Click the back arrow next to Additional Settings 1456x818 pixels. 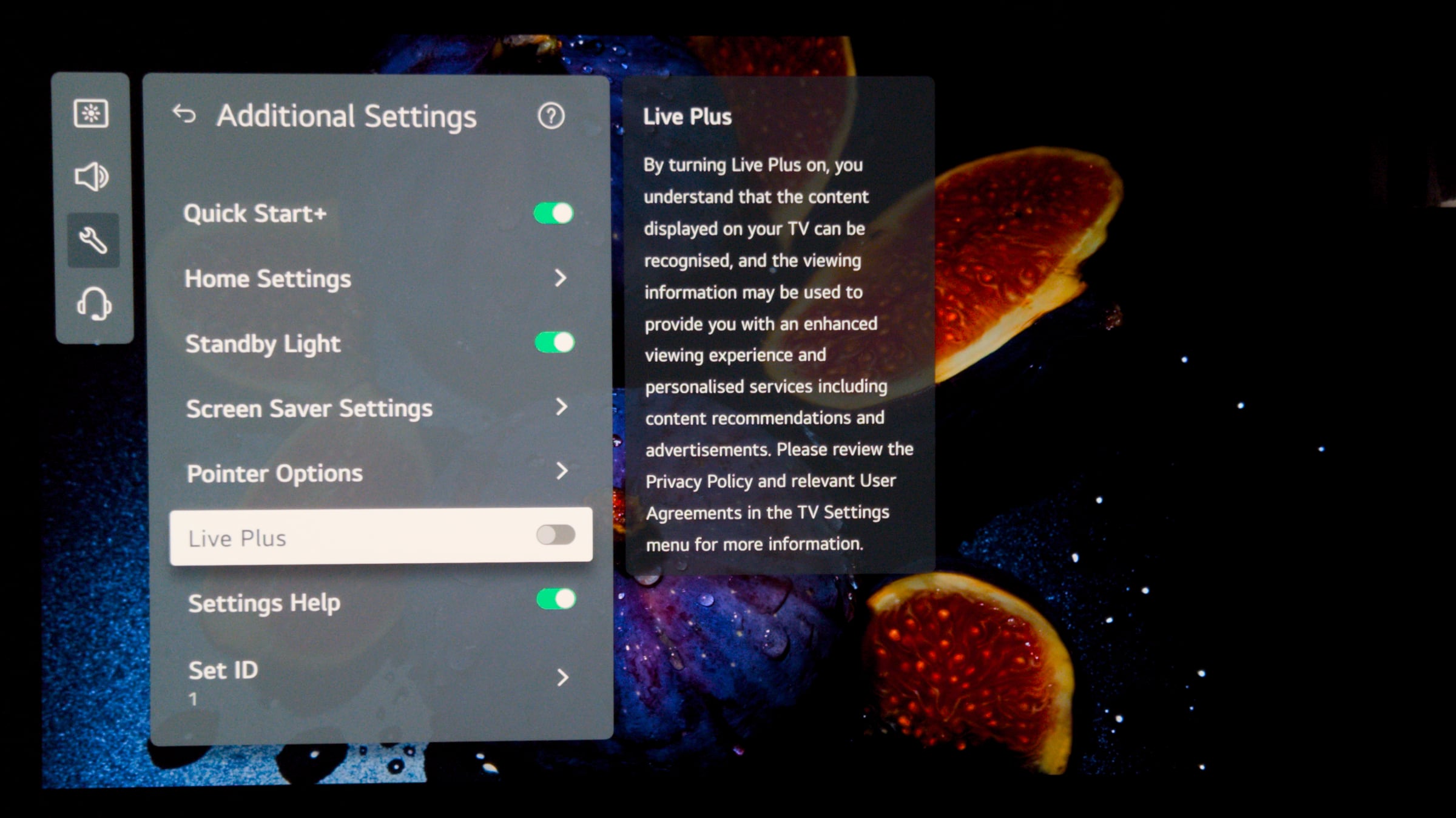[x=184, y=114]
